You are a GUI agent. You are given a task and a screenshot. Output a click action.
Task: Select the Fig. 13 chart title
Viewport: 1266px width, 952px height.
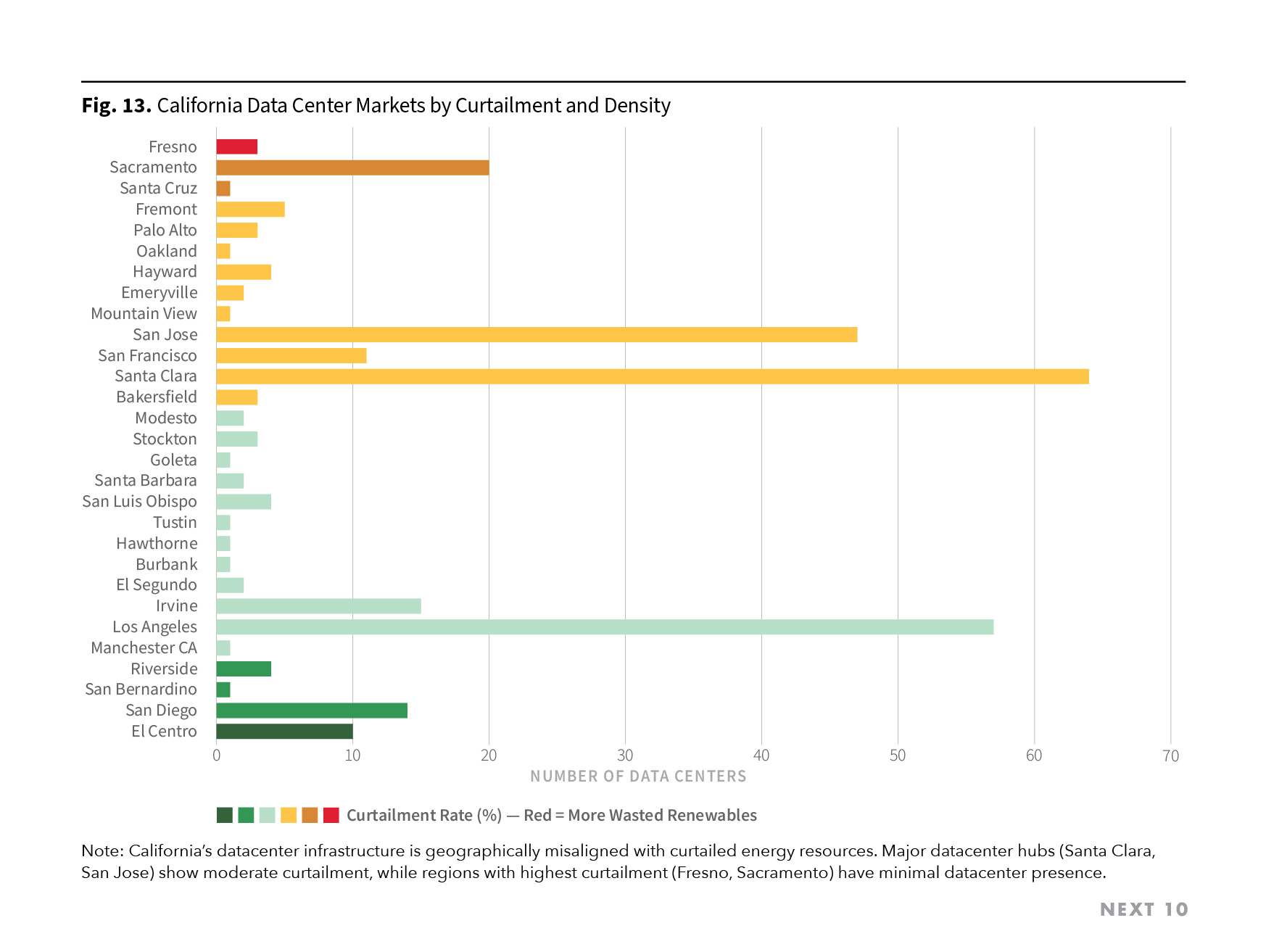377,106
